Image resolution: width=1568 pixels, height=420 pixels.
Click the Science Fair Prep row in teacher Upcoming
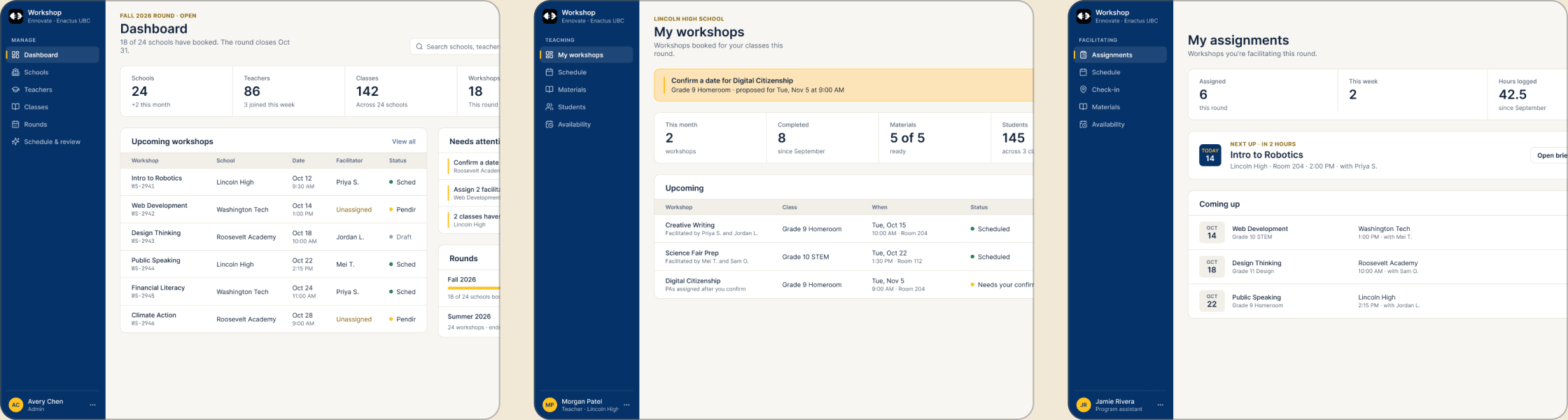click(843, 257)
